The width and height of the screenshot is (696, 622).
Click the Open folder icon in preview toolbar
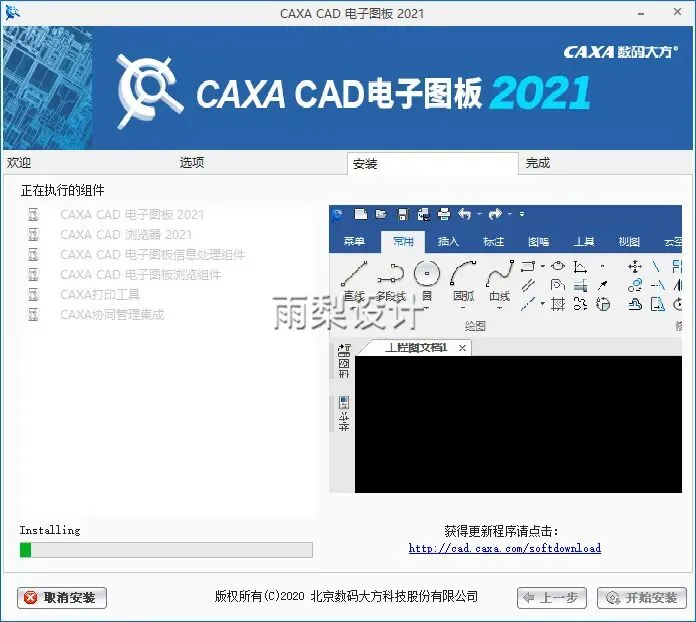381,214
